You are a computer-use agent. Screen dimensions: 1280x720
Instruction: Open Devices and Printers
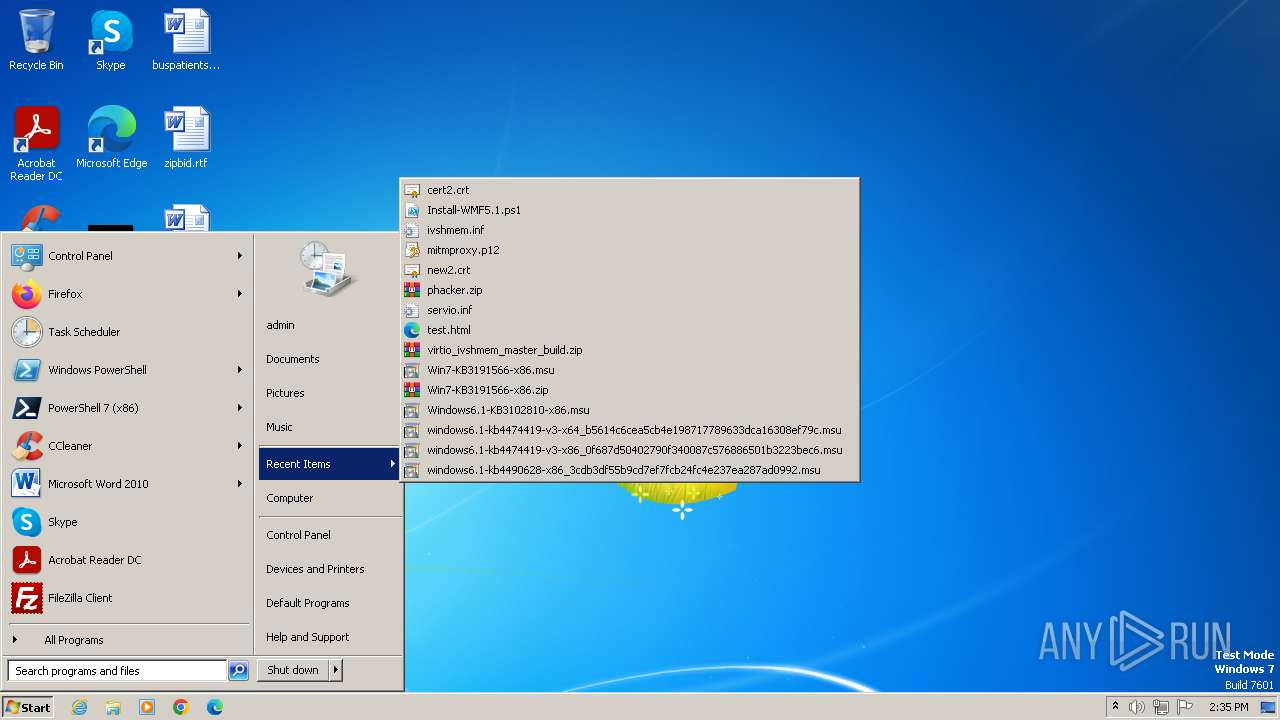[x=329, y=569]
